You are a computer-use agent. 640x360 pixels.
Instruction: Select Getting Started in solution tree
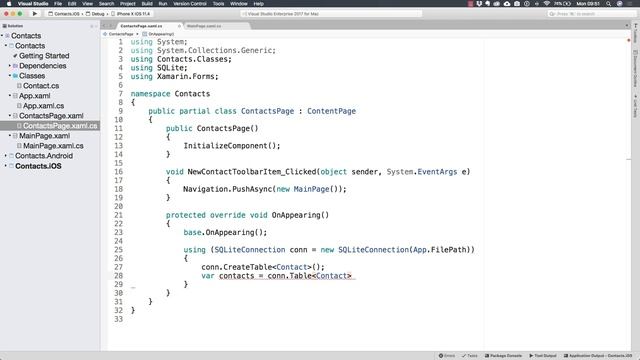pos(44,56)
